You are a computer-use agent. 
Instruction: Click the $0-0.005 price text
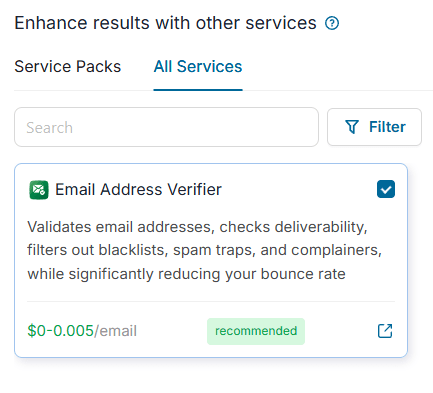[x=60, y=331]
